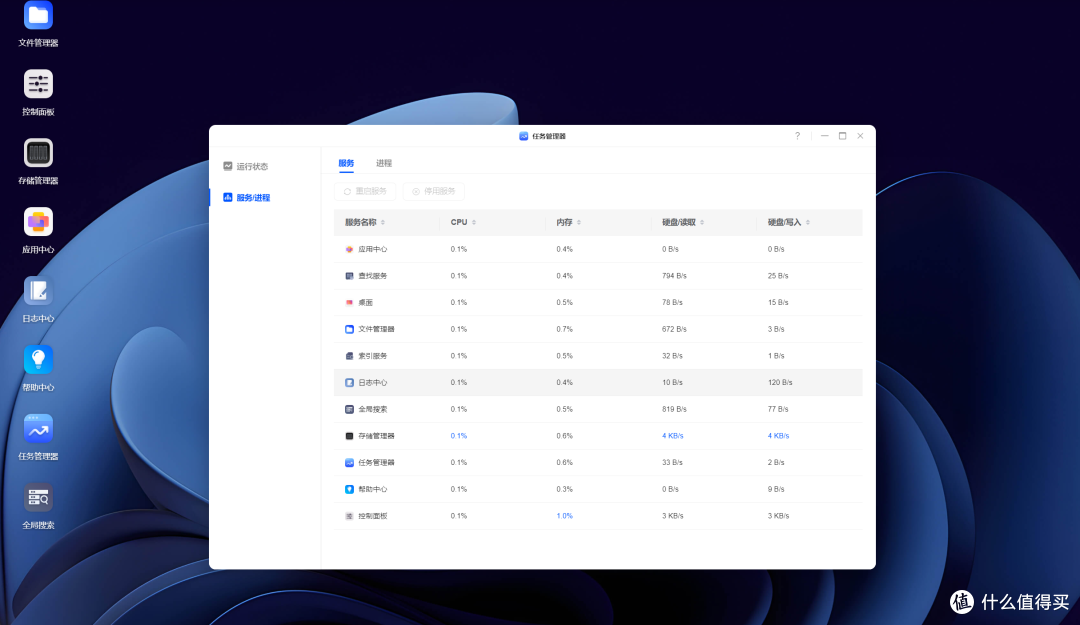Select the 控制面板 service row
The height and width of the screenshot is (625, 1080).
click(372, 516)
